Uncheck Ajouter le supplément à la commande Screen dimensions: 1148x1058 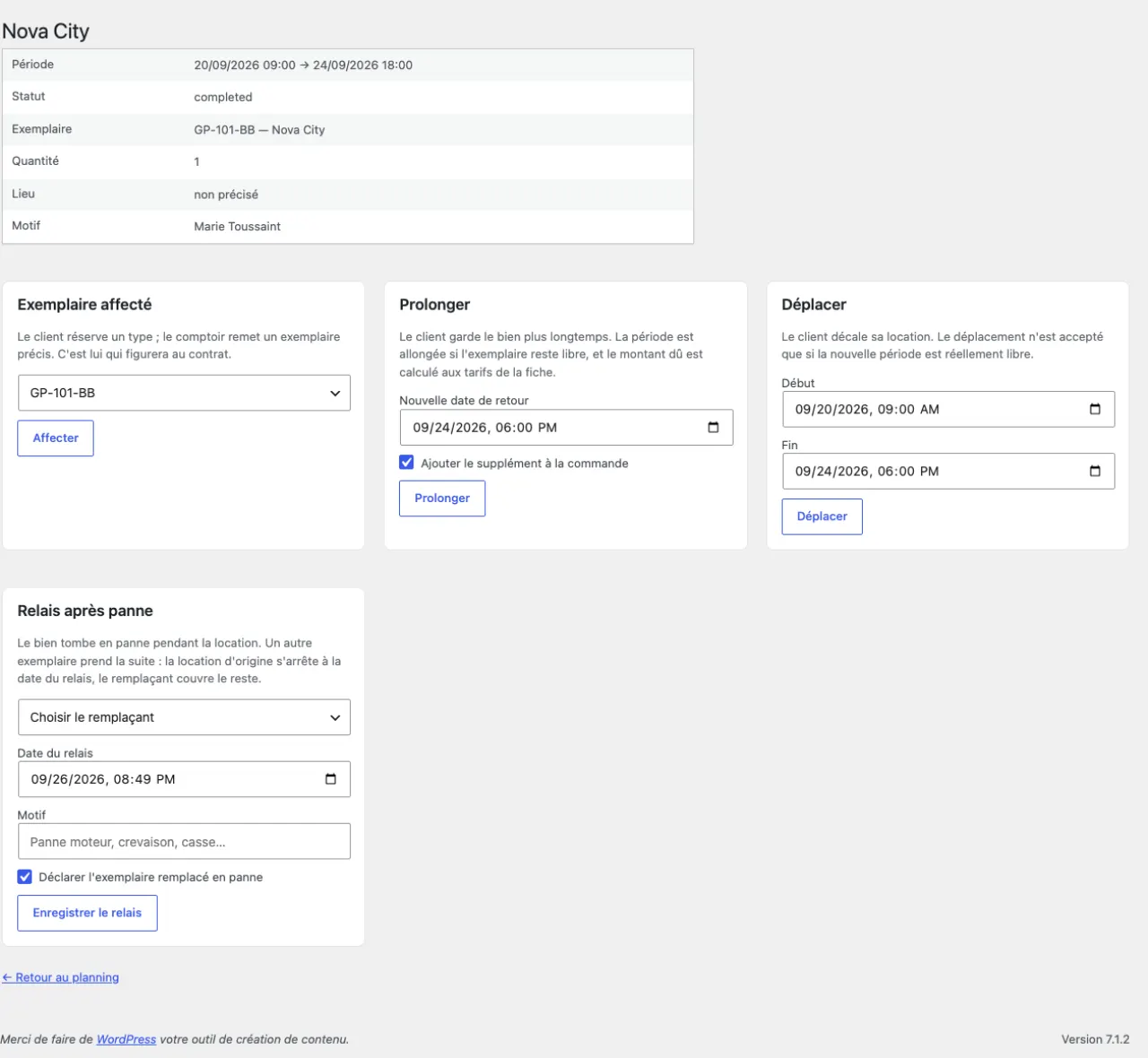[407, 463]
